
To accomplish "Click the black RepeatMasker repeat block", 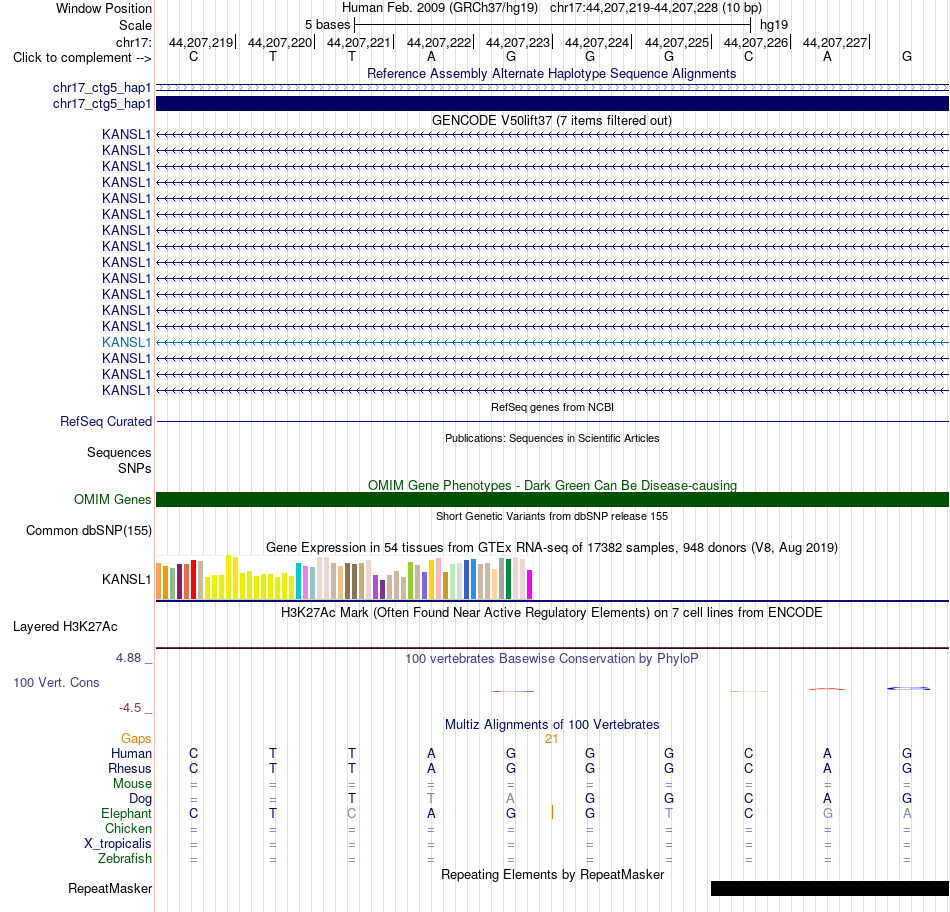I will click(829, 888).
